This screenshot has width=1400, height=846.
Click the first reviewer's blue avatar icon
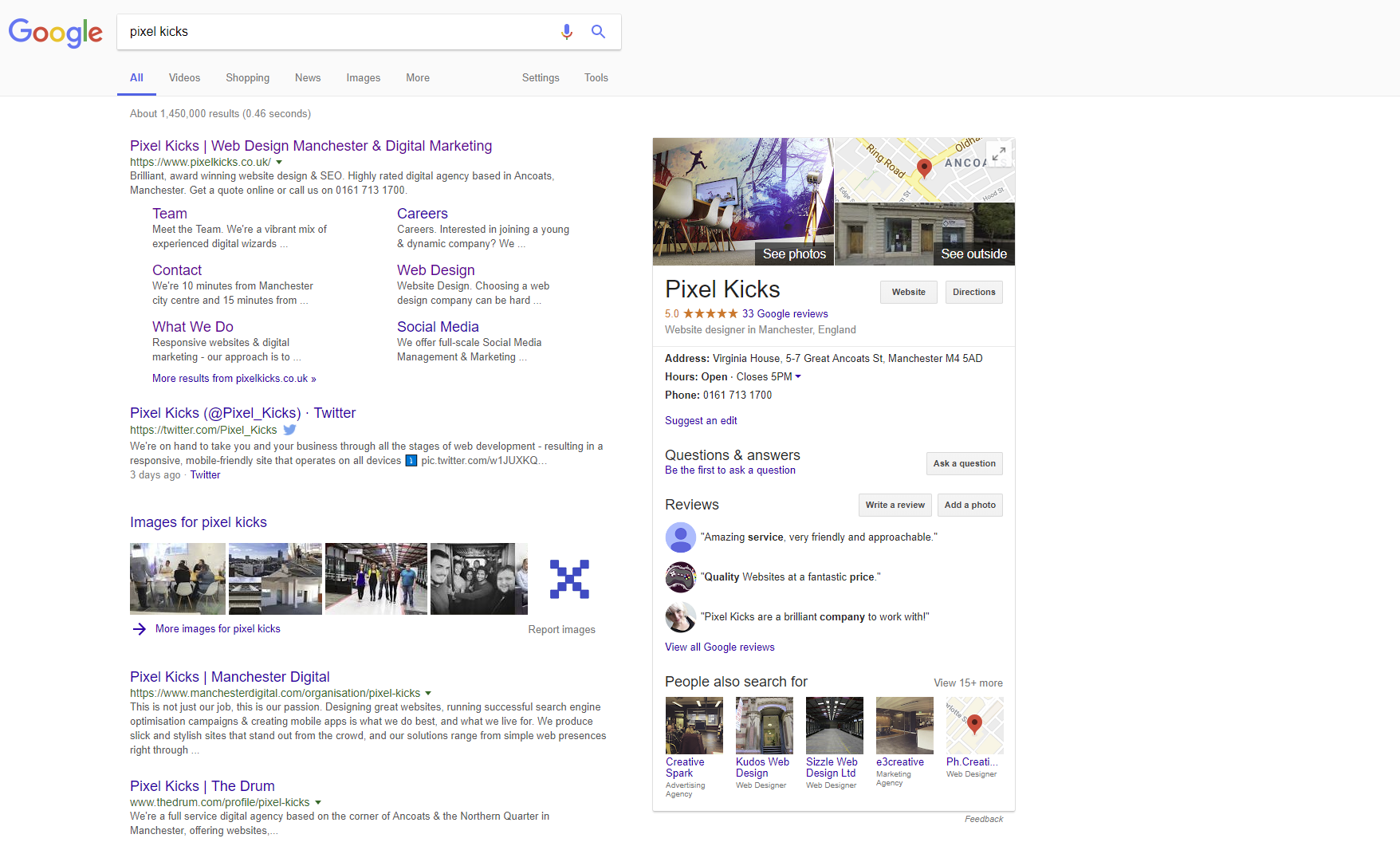680,537
